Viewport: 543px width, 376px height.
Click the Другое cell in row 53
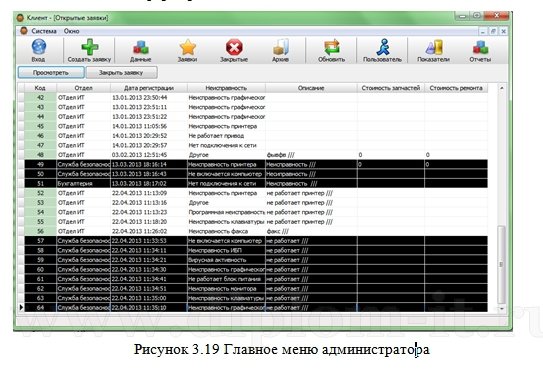coord(226,203)
